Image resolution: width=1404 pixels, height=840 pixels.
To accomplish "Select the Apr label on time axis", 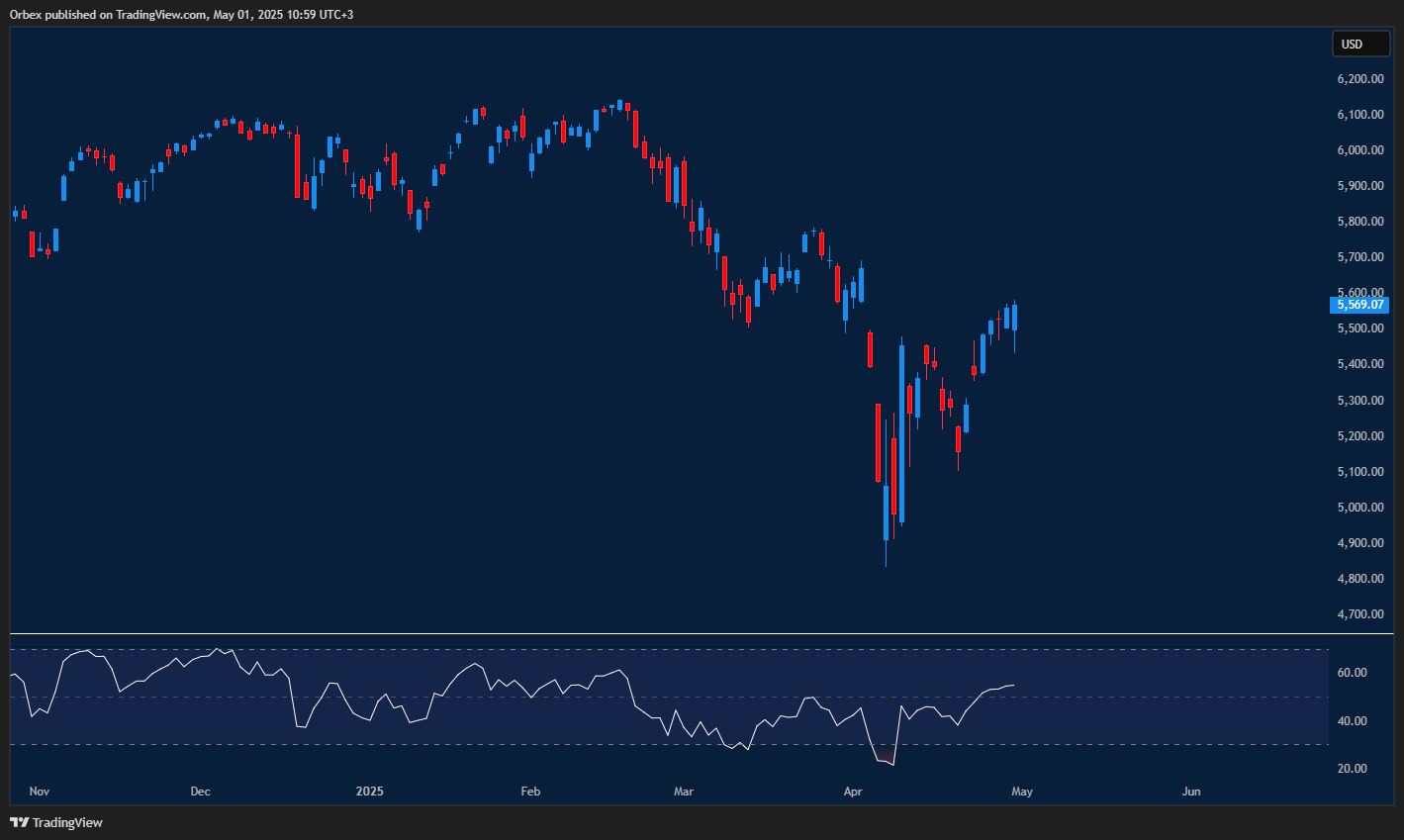I will 853,792.
